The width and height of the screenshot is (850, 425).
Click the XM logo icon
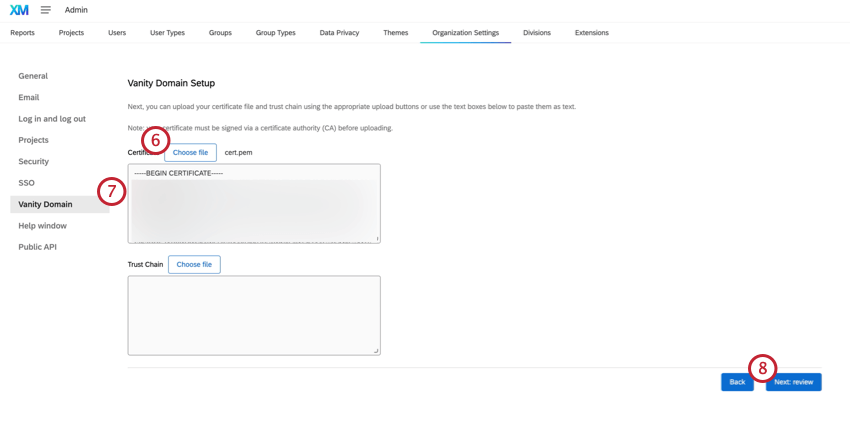pos(19,10)
